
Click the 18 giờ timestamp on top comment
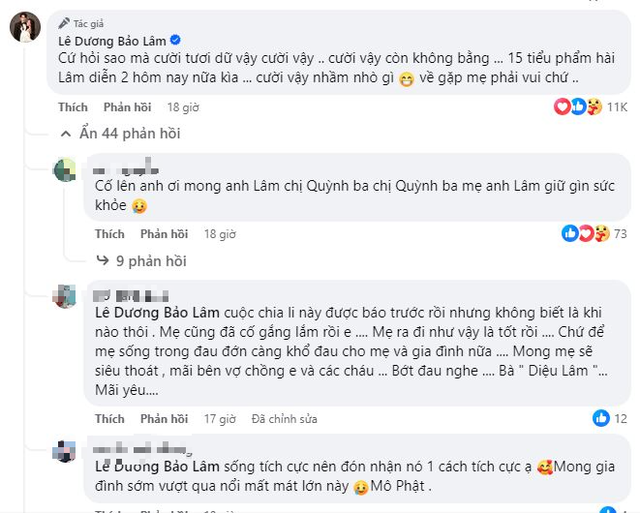[183, 107]
